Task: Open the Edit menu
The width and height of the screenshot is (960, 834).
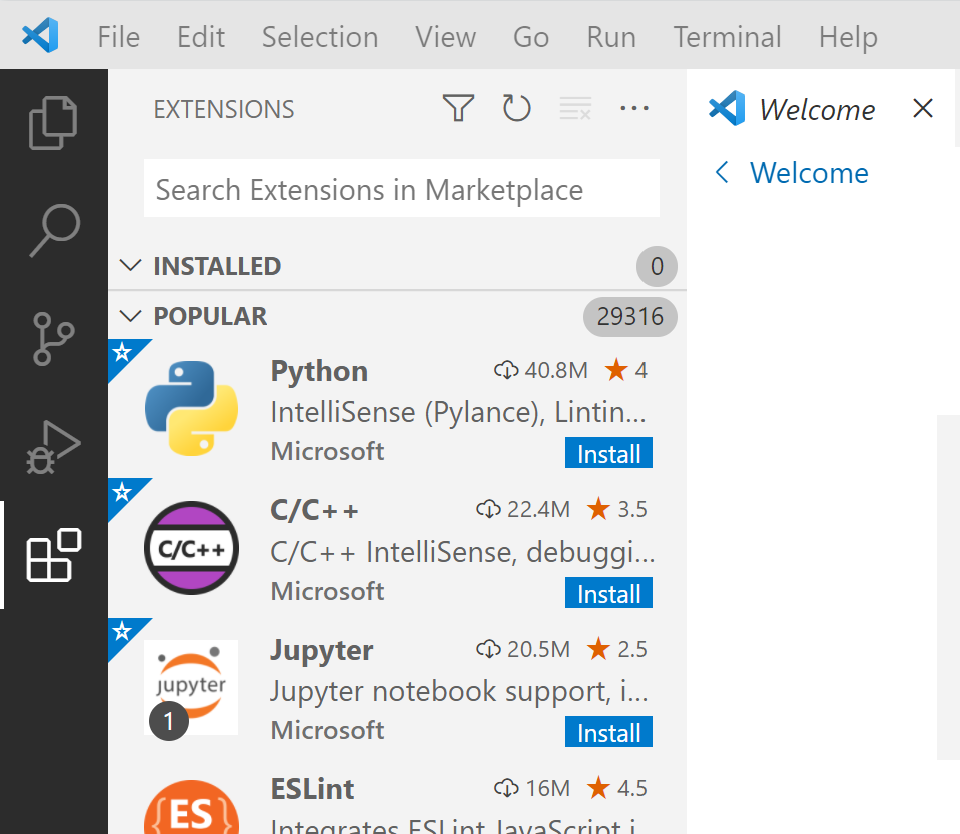Action: (x=201, y=37)
